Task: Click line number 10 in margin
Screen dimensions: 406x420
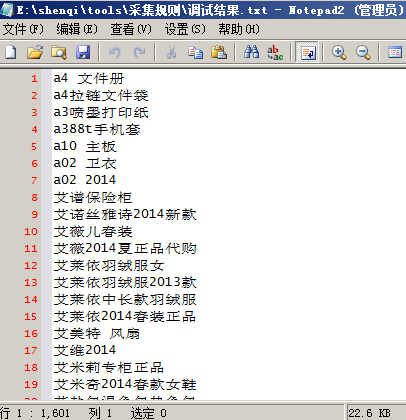Action: point(31,232)
